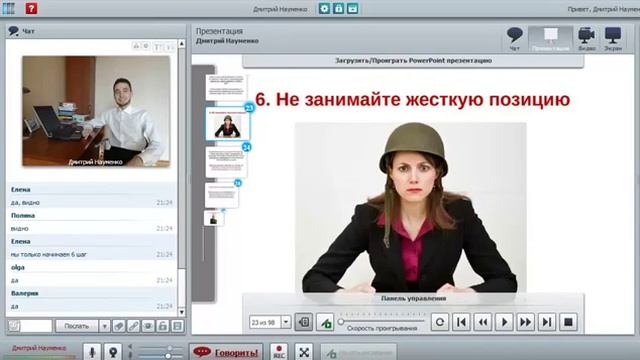Toggle the microphone button
The width and height of the screenshot is (640, 360).
click(92, 352)
